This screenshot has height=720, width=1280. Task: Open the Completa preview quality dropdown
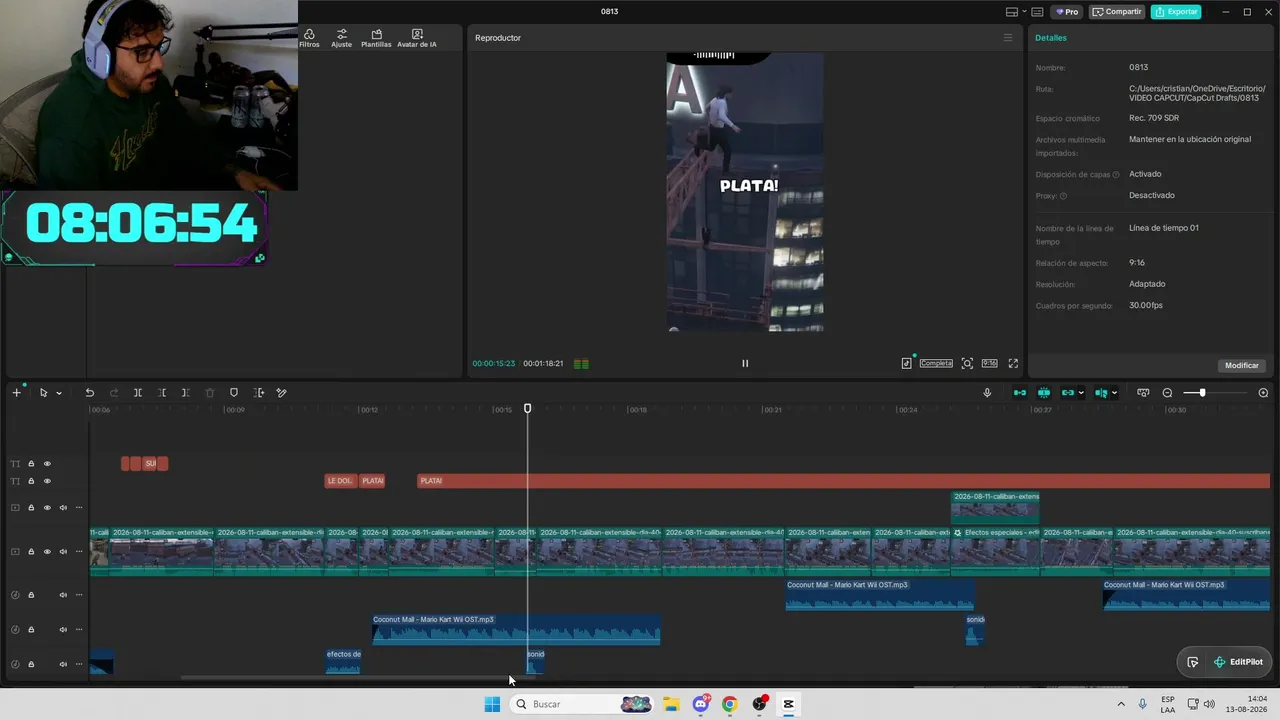click(x=936, y=363)
